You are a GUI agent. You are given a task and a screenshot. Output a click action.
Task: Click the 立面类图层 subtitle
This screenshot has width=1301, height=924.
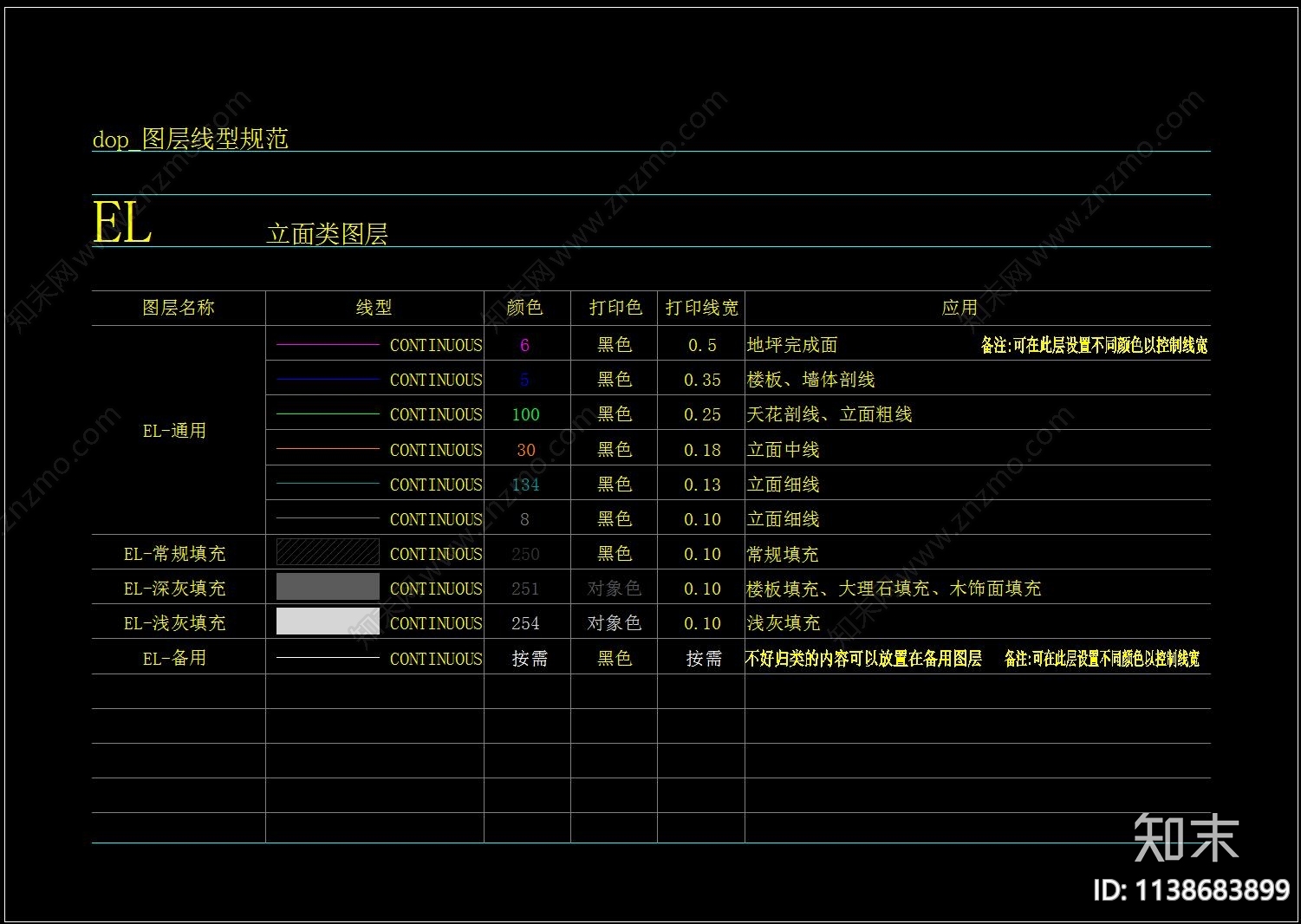[327, 234]
